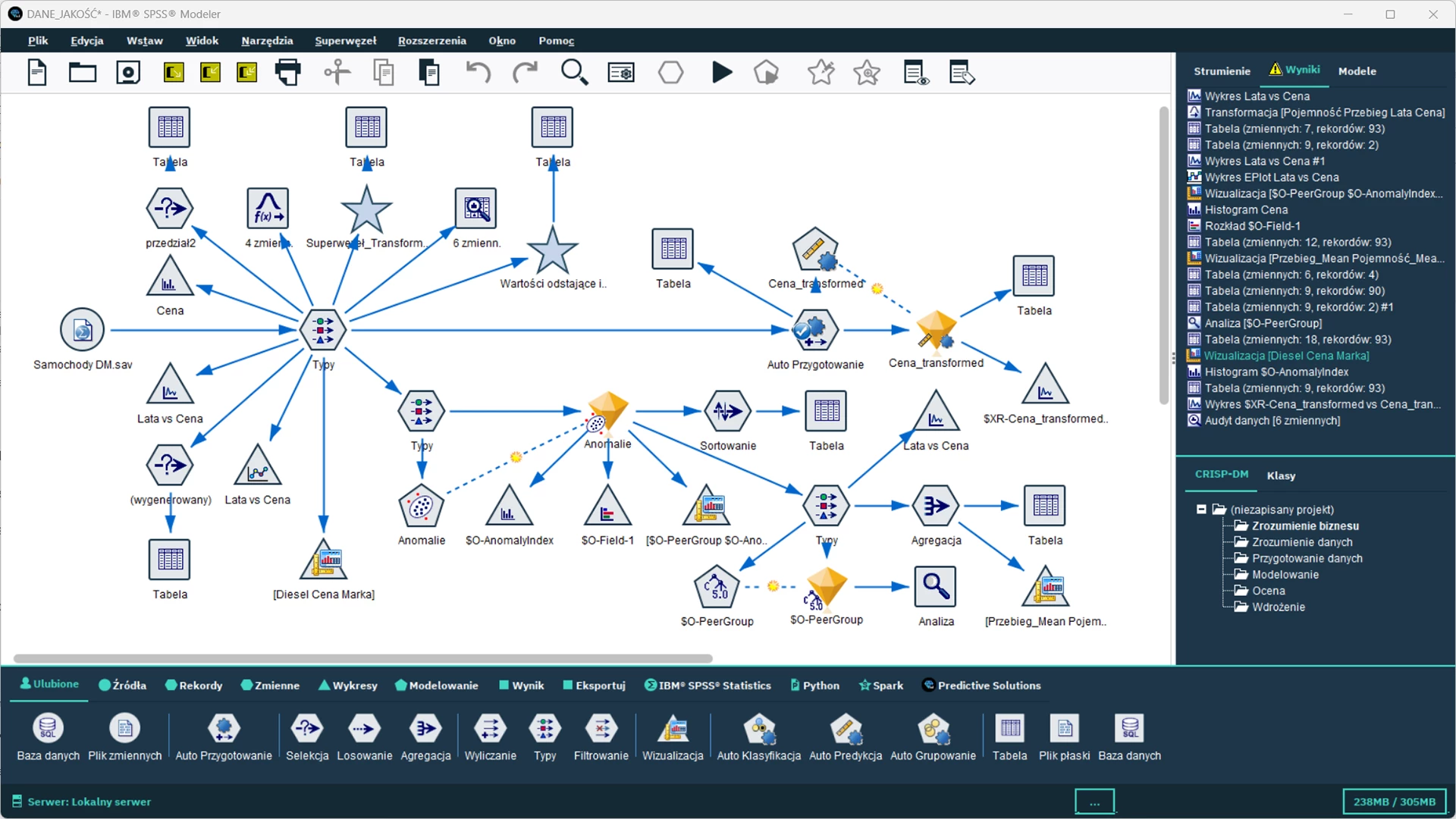Open the Edycja menu
1456x819 pixels.
point(87,41)
